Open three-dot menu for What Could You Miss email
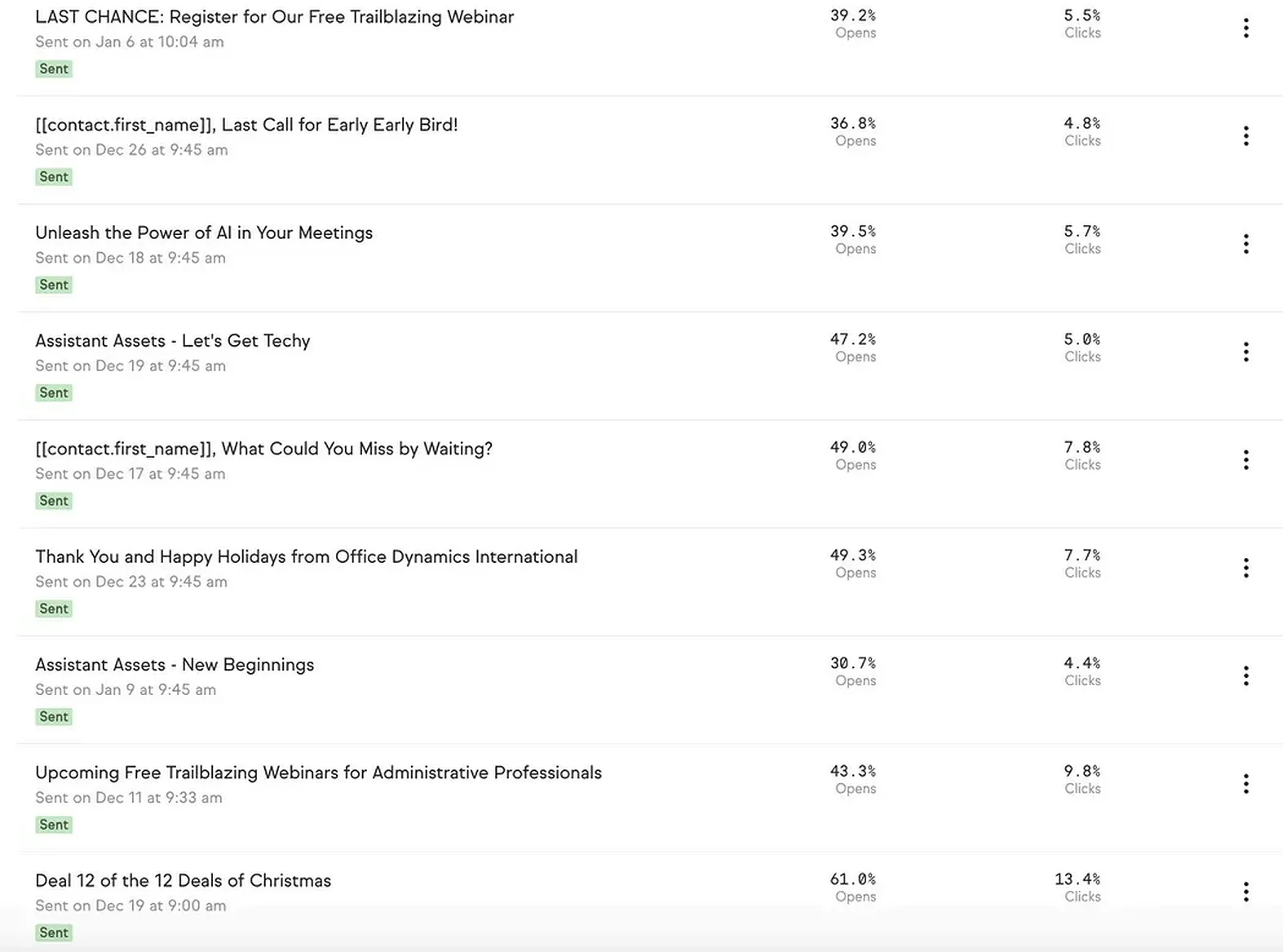Viewport: 1283px width, 952px height. [x=1245, y=460]
